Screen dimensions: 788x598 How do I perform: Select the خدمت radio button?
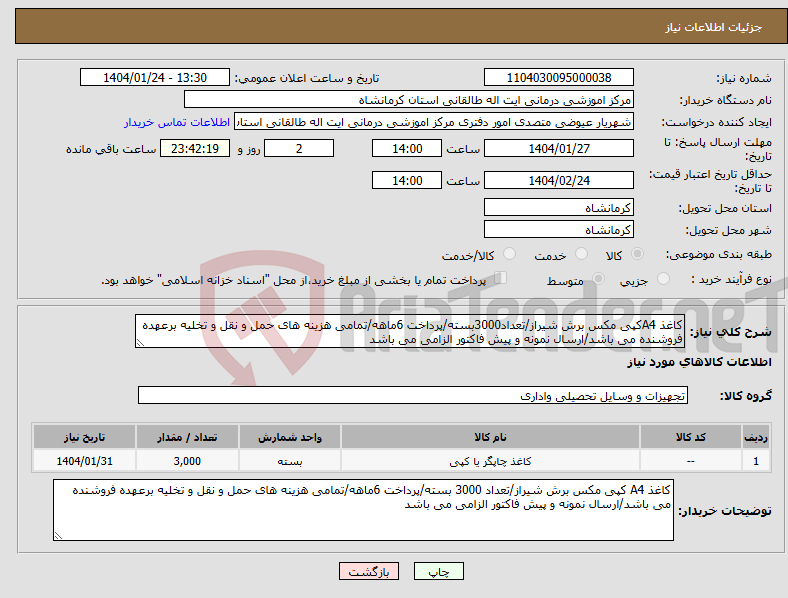(x=581, y=254)
